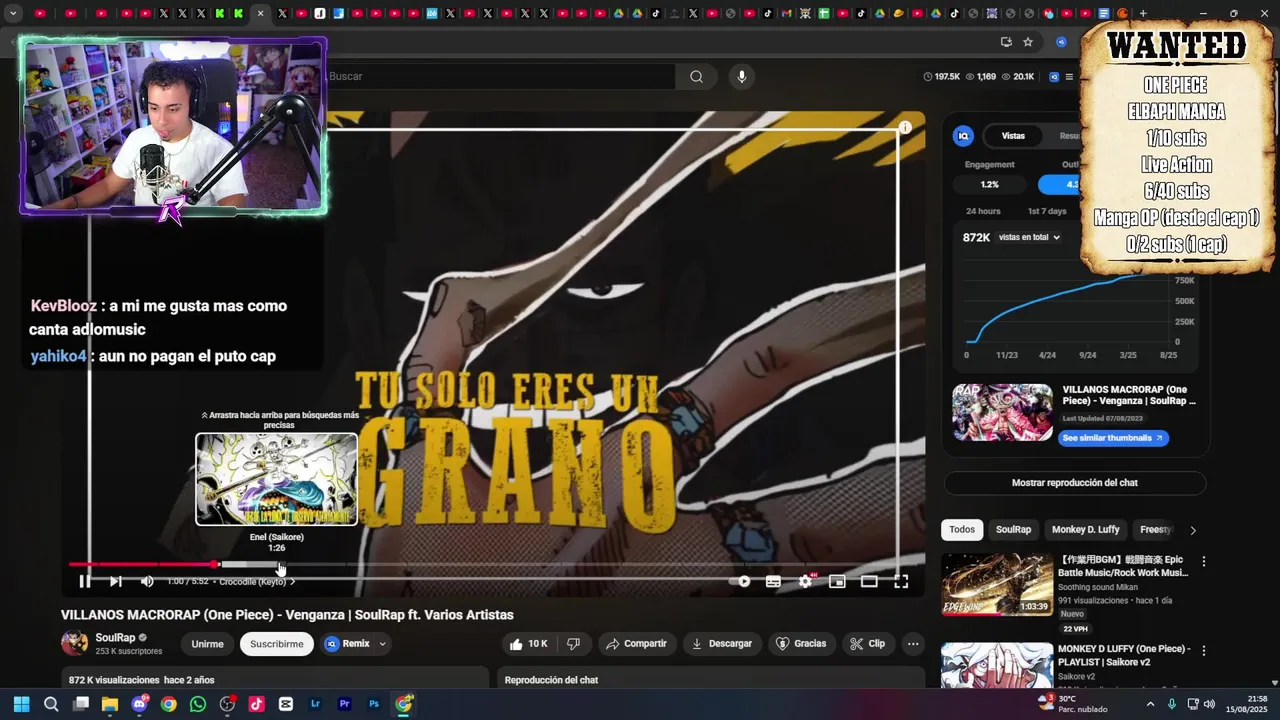Click the Gracias button
This screenshot has height=720, width=1280.
[x=801, y=644]
